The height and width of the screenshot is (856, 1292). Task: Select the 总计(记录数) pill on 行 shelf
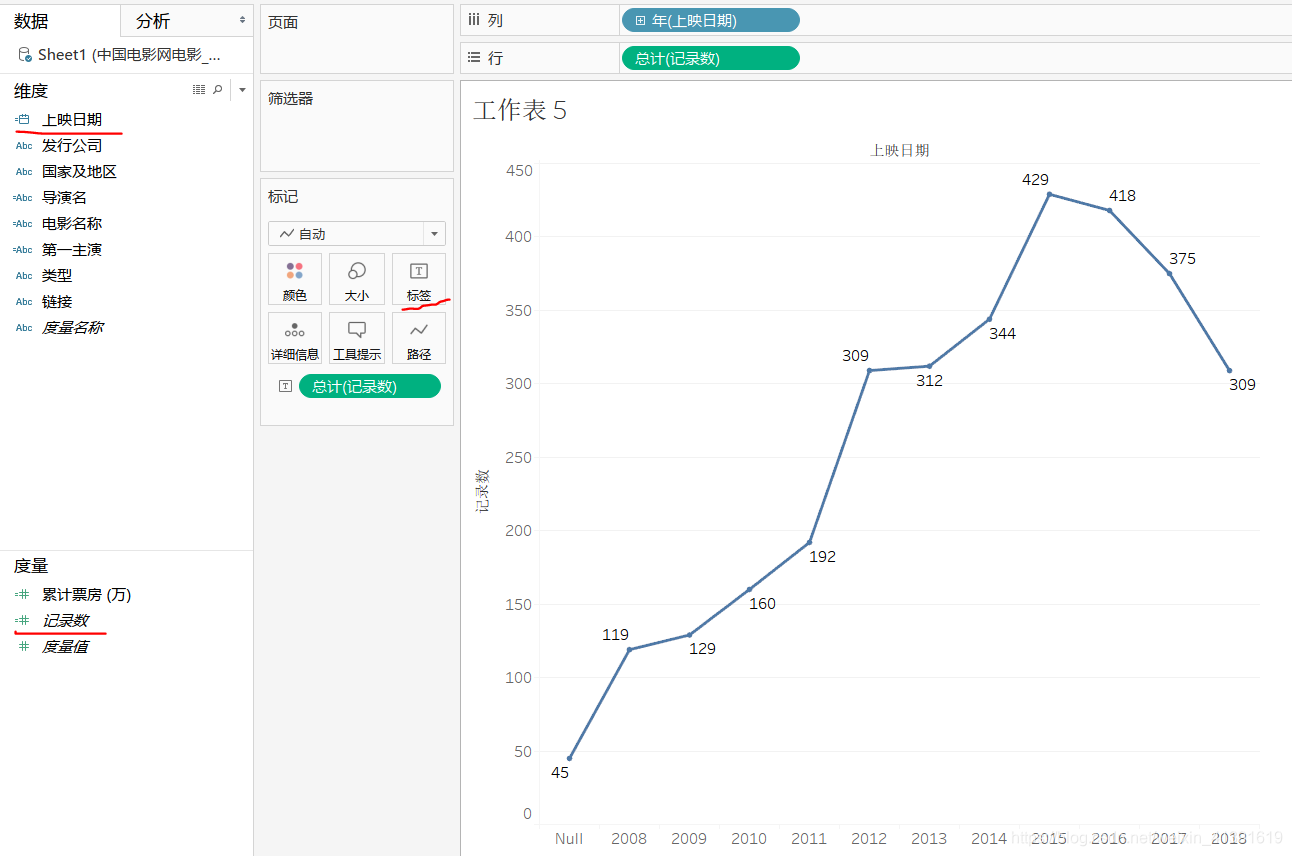pyautogui.click(x=711, y=58)
